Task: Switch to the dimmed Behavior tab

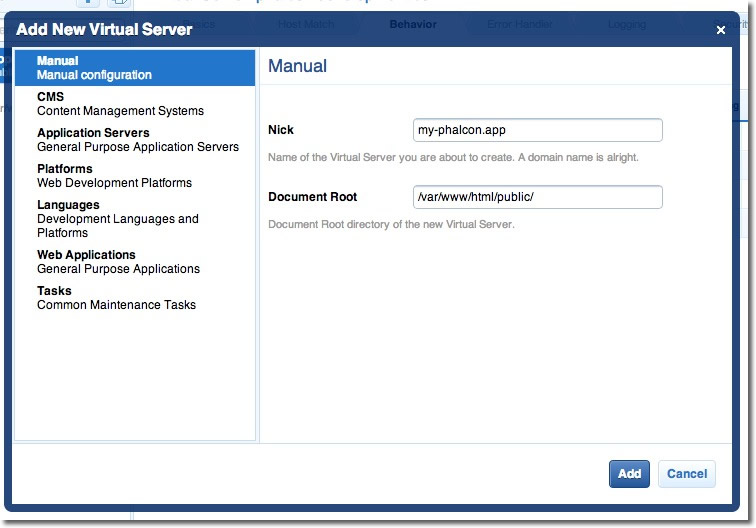Action: (413, 24)
